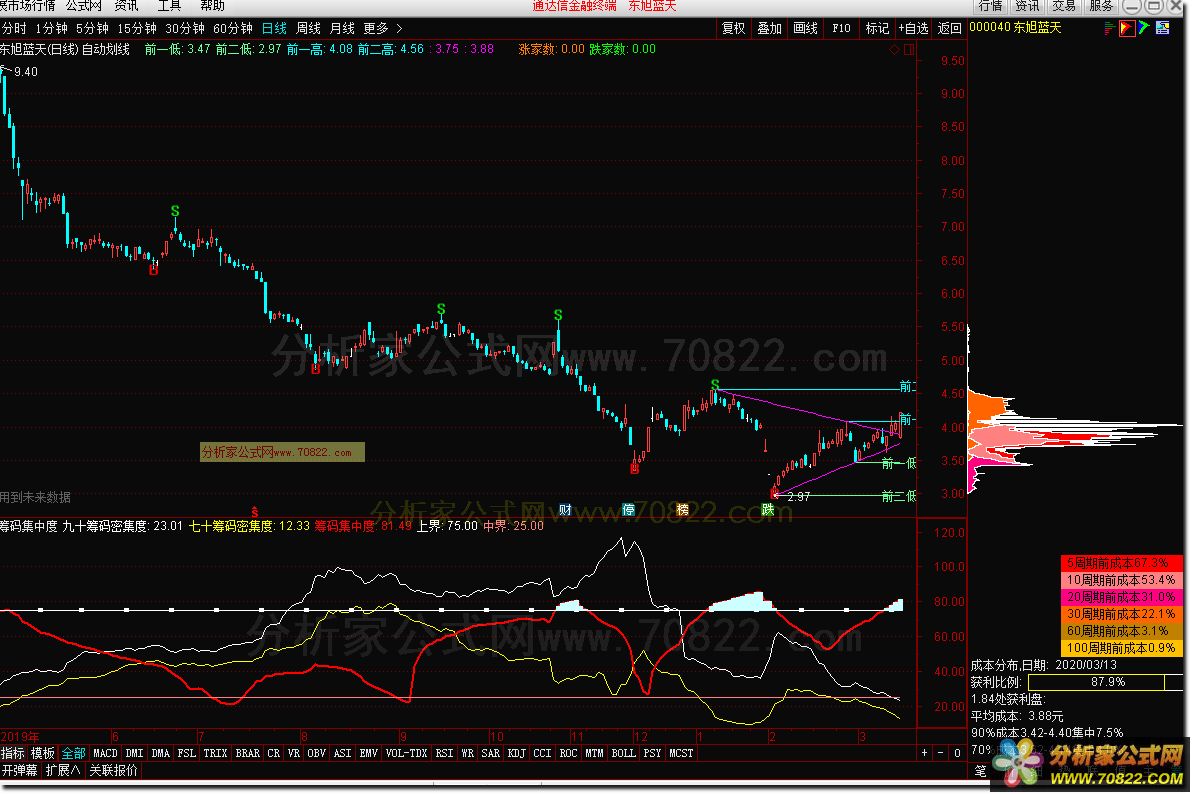Select the 全部 indicator filter
The width and height of the screenshot is (1192, 794).
coord(73,753)
